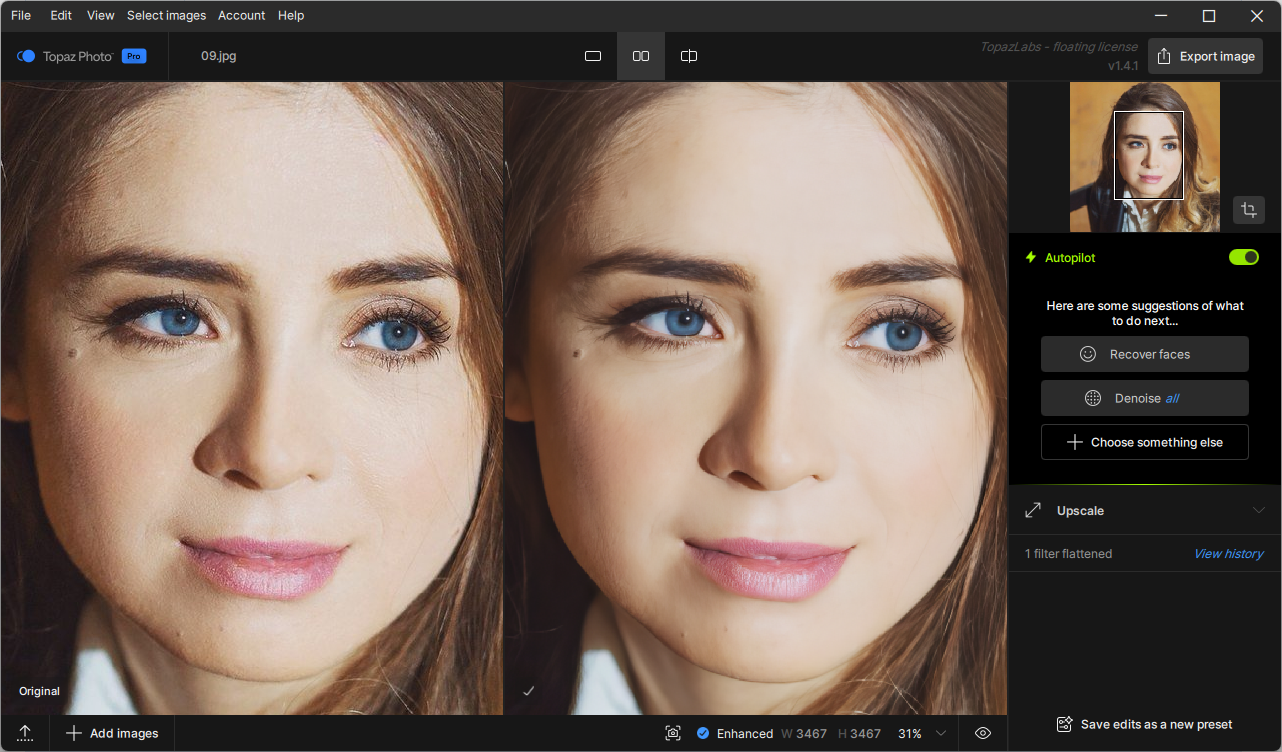The image size is (1282, 752).
Task: Open the Account menu
Action: click(241, 16)
